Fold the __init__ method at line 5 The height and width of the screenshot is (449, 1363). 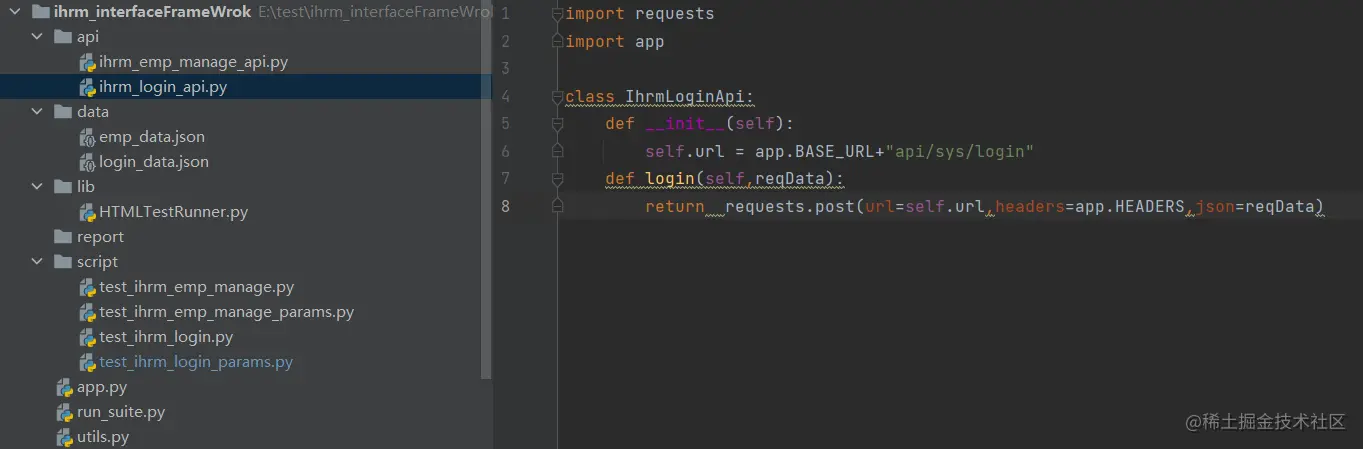558,124
